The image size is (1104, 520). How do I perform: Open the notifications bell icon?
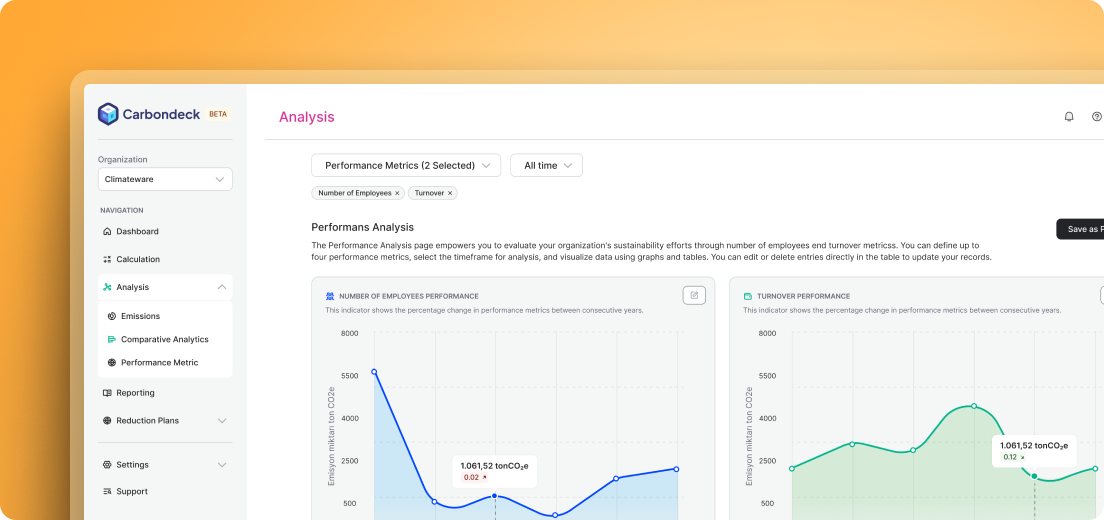click(x=1069, y=117)
